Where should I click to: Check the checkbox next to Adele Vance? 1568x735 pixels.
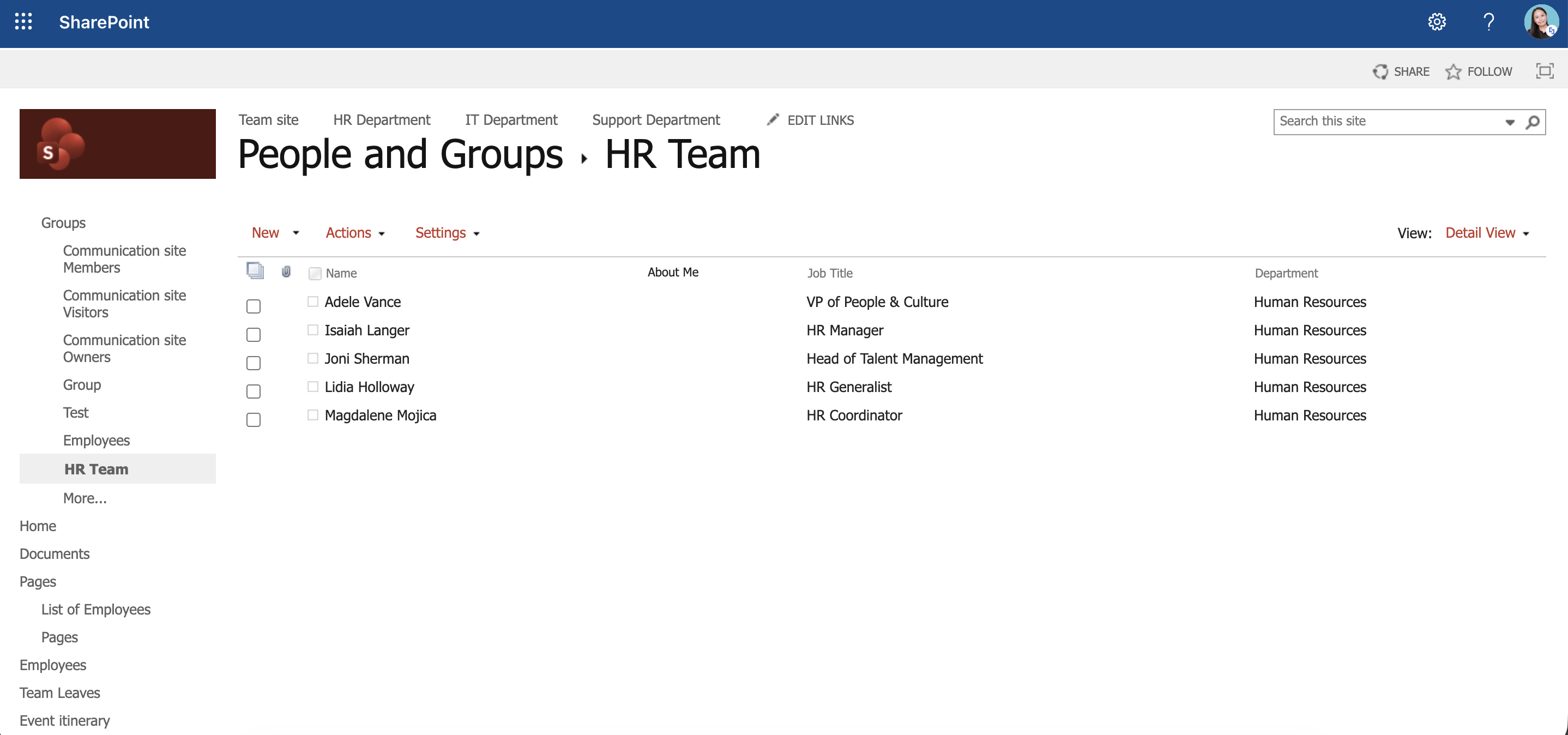(253, 306)
